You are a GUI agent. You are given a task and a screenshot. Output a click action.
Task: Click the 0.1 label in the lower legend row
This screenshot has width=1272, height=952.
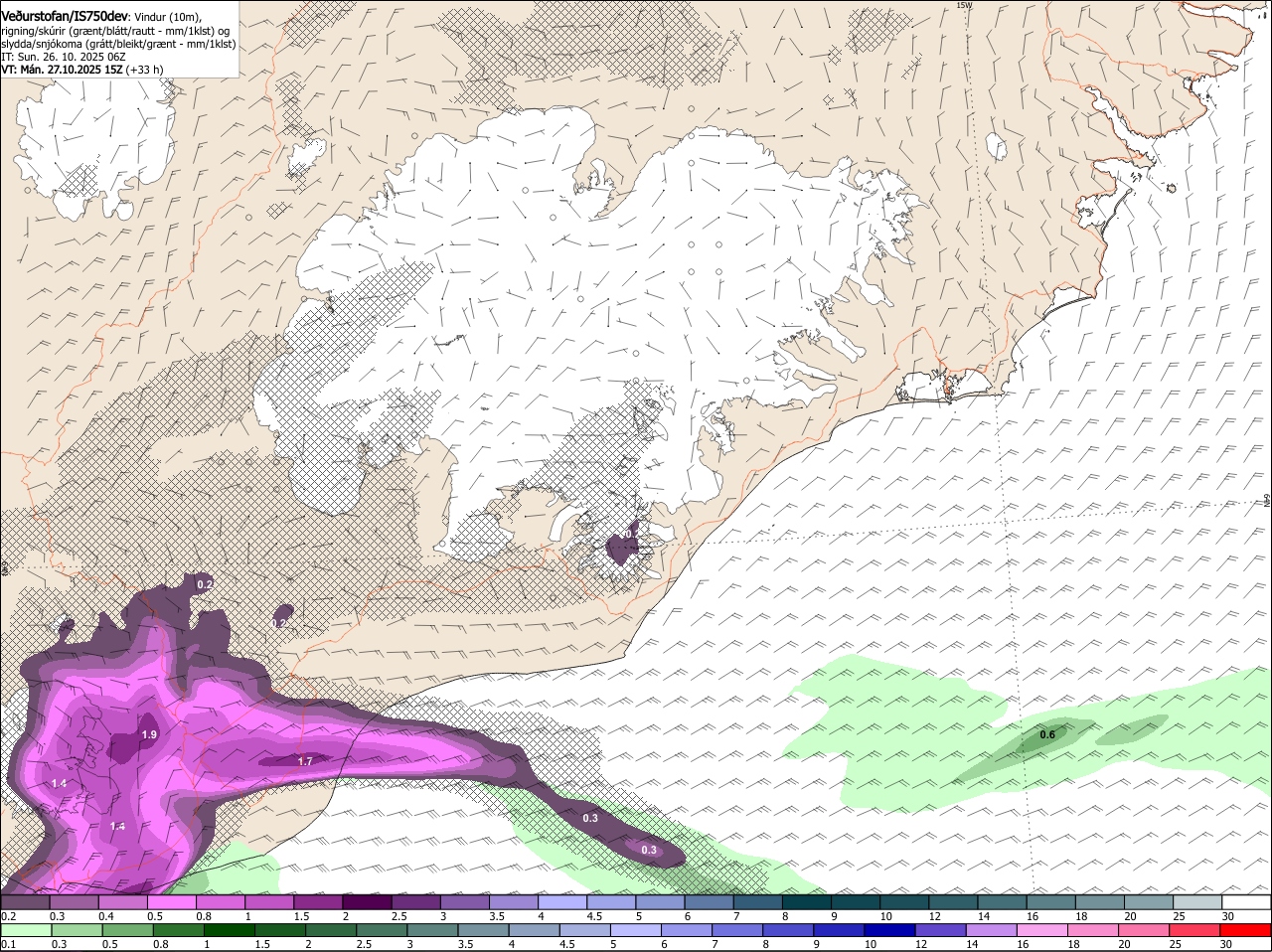[9, 943]
